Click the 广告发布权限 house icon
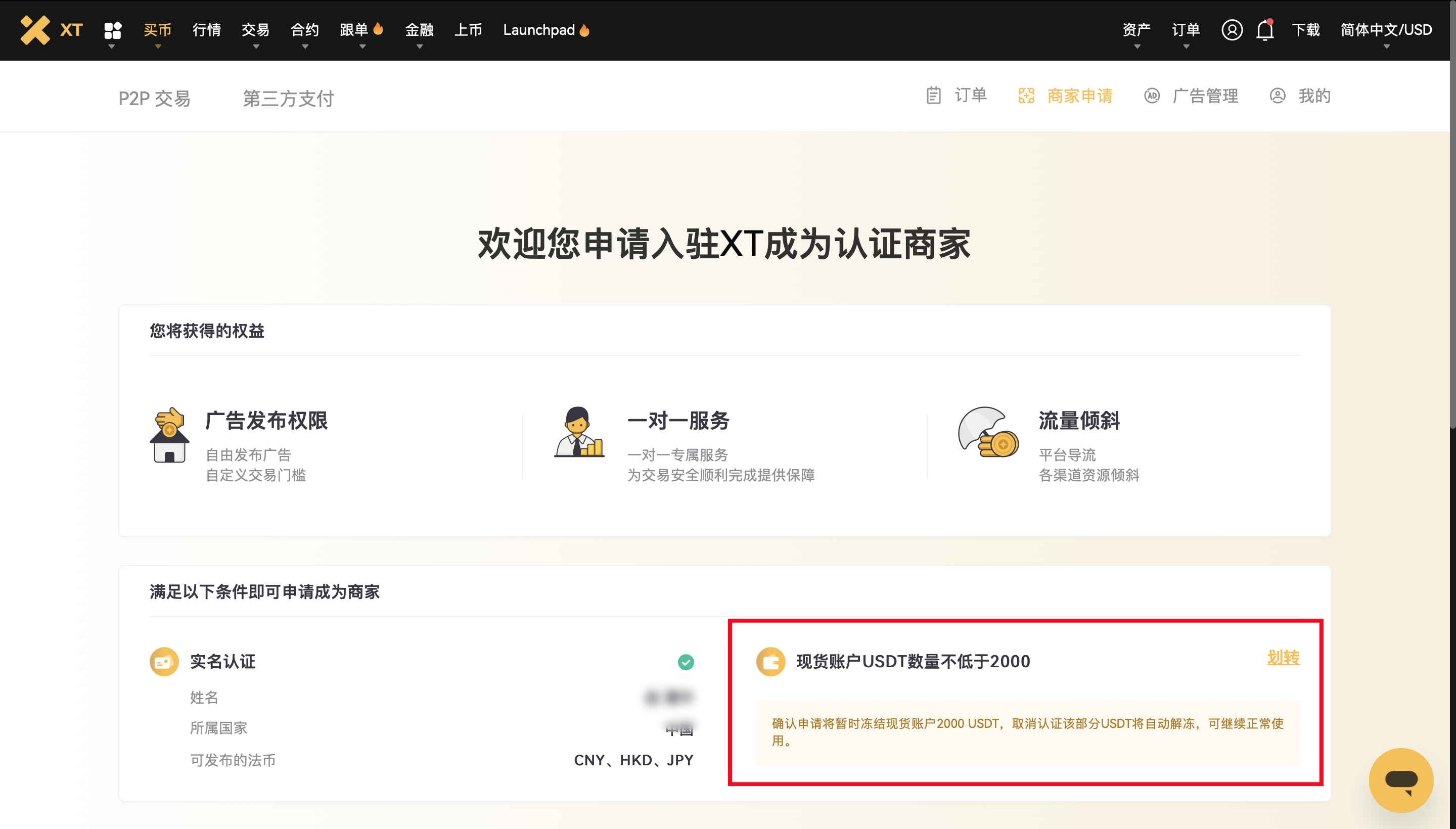Viewport: 1456px width, 829px height. coord(169,435)
